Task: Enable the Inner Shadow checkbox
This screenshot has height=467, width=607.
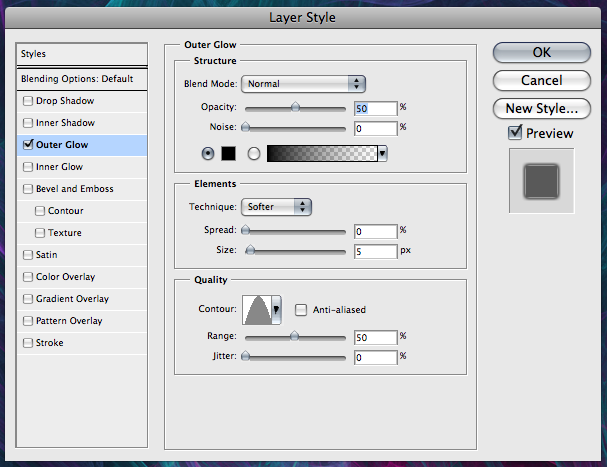Action: [x=28, y=123]
